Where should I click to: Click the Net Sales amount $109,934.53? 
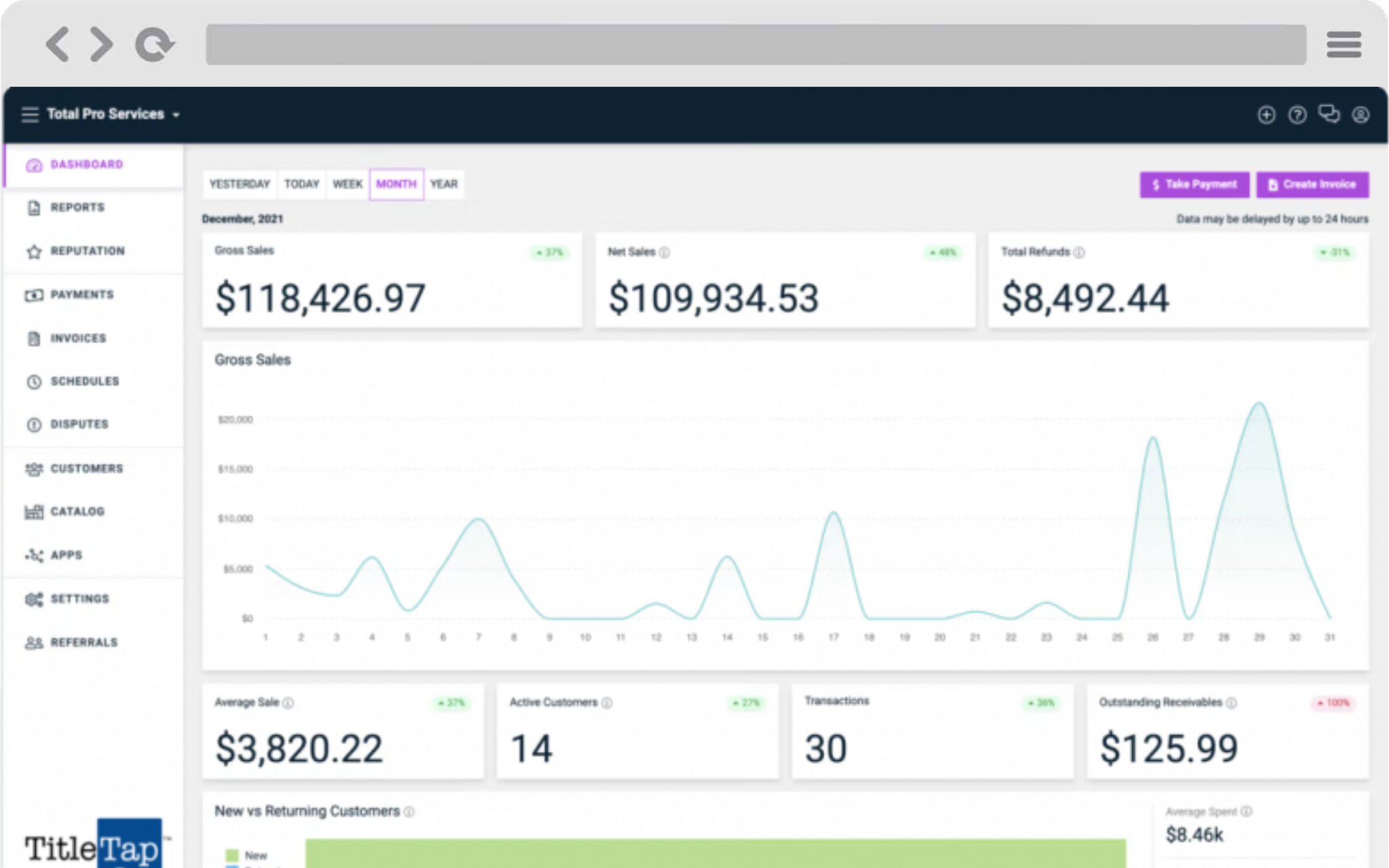pos(713,298)
